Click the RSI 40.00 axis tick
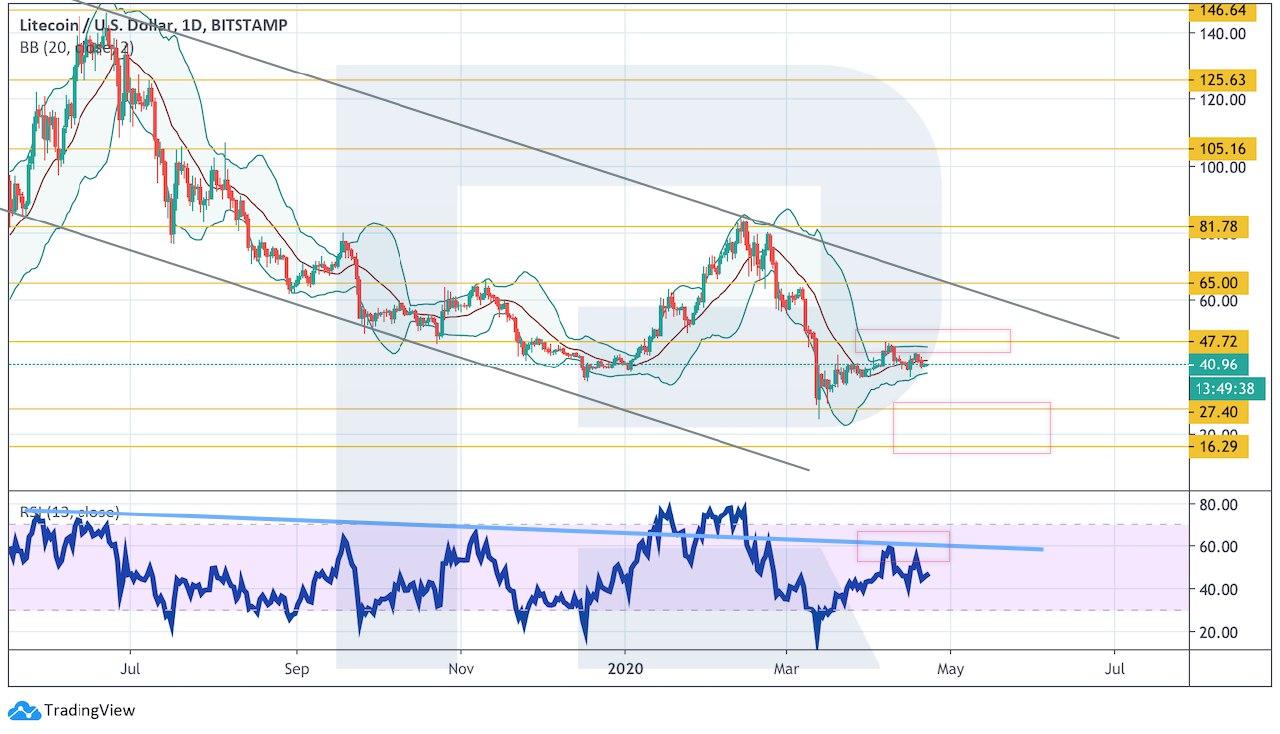 pyautogui.click(x=1220, y=590)
